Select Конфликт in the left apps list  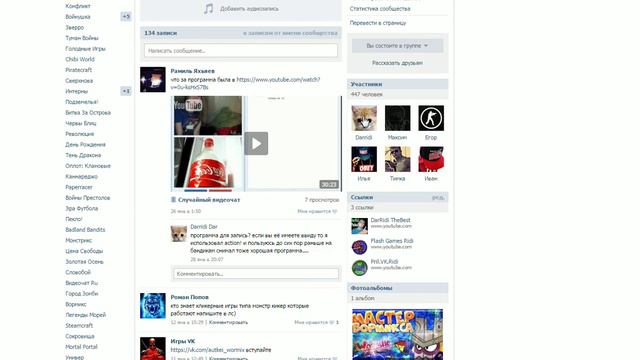(x=78, y=6)
